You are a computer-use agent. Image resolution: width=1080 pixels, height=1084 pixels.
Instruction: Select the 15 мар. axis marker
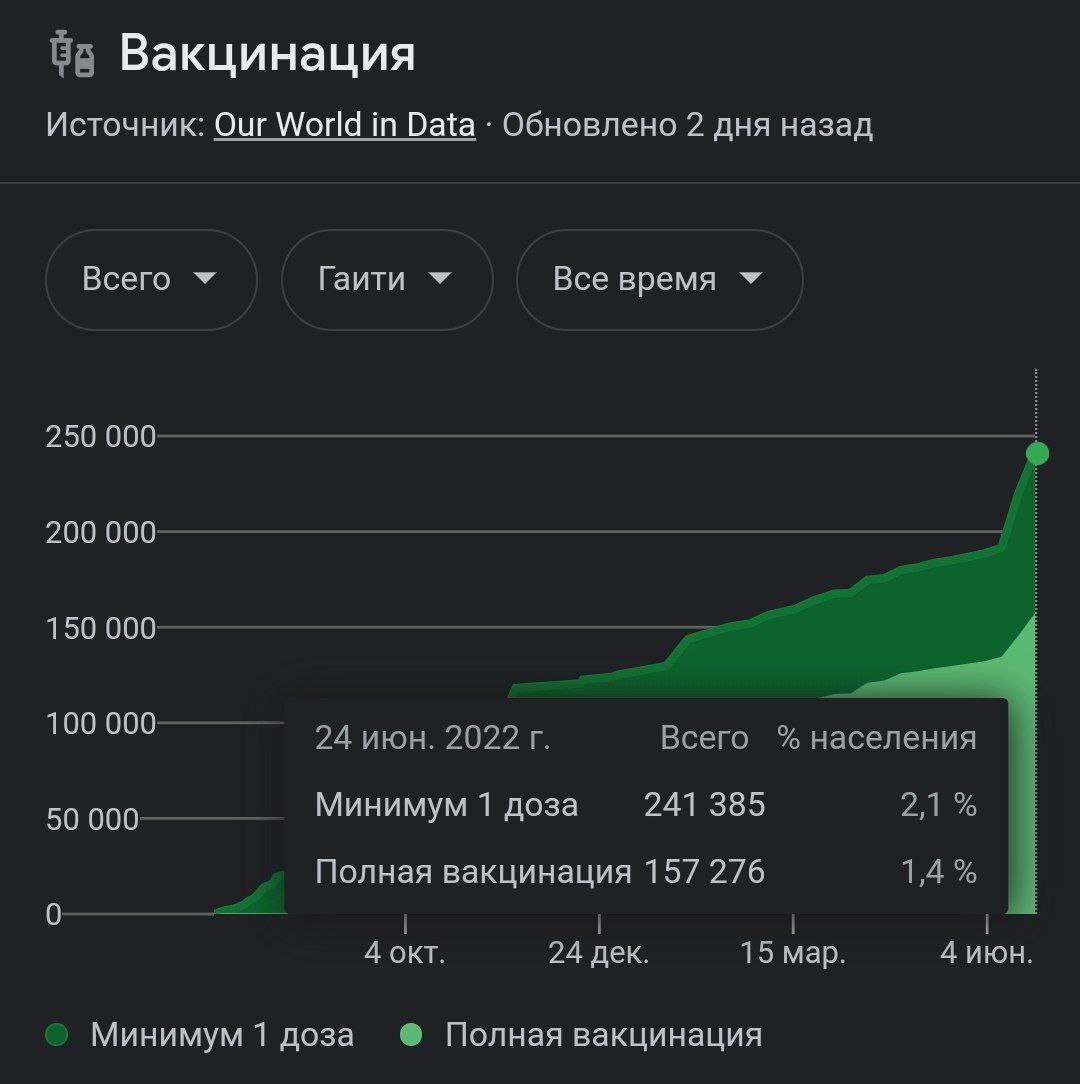tap(793, 953)
